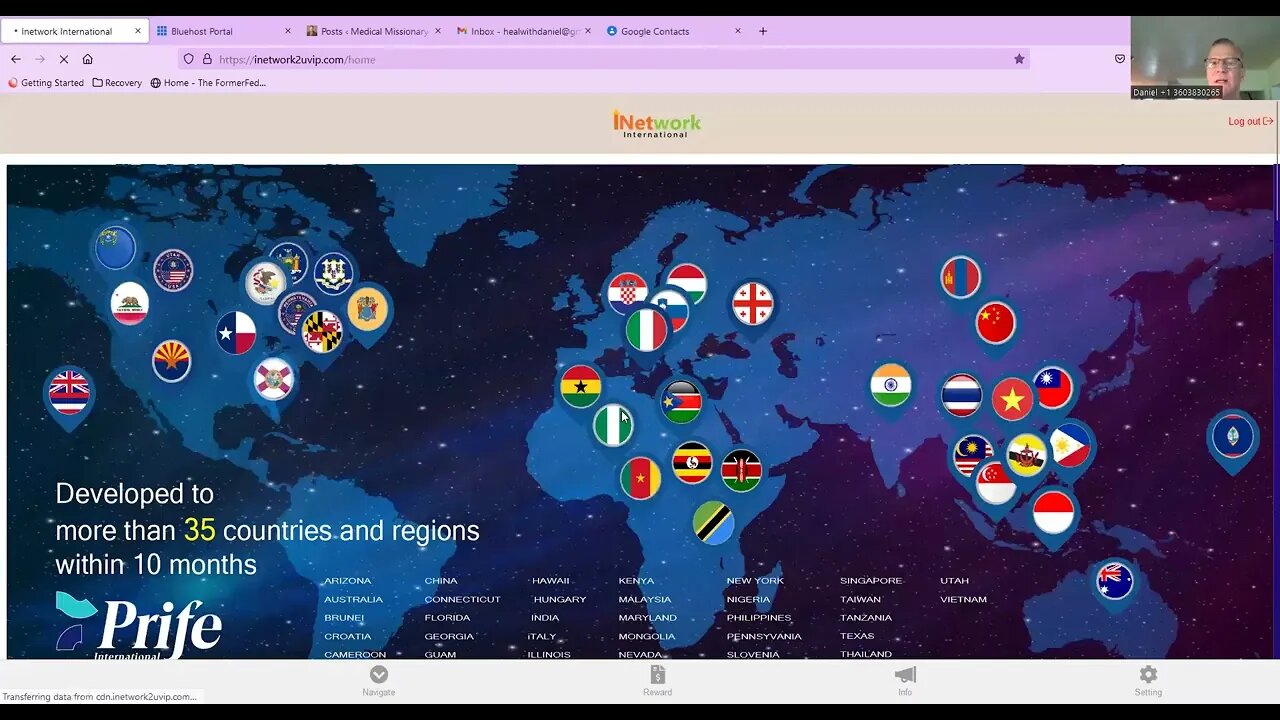Screen dimensions: 1280x720
Task: Click the presenter Daniel webcam thumbnail
Action: point(1205,57)
